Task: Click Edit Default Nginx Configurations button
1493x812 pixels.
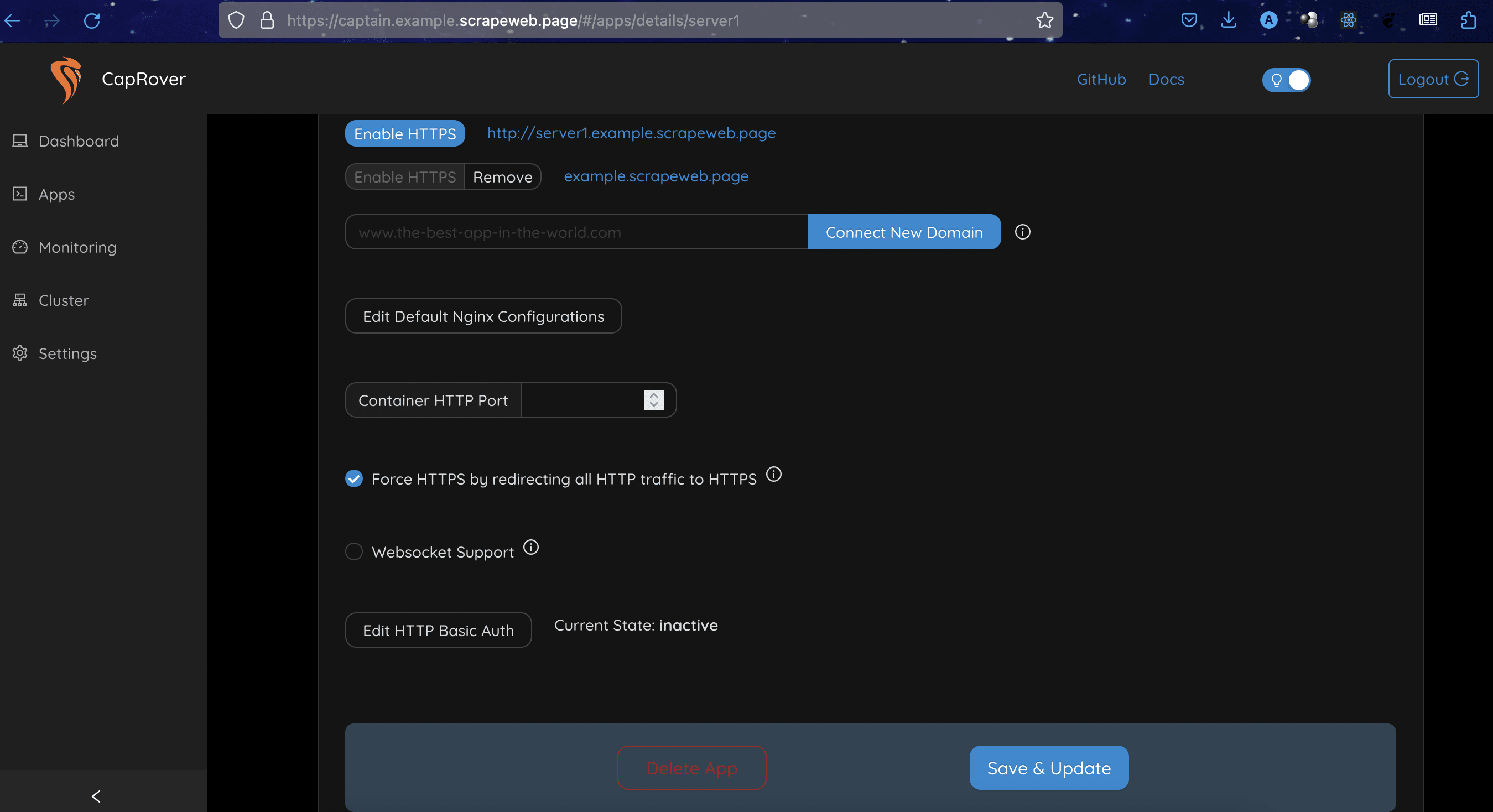Action: coord(483,316)
